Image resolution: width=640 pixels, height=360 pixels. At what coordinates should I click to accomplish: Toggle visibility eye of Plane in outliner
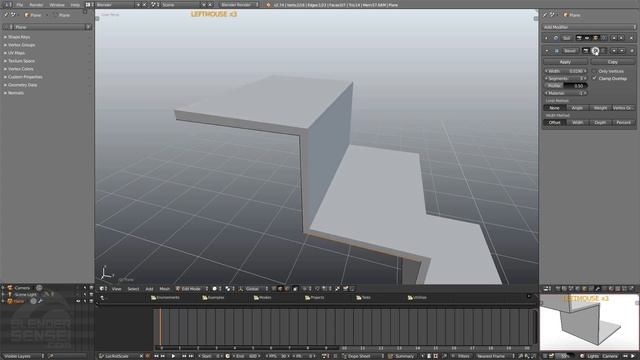click(78, 301)
